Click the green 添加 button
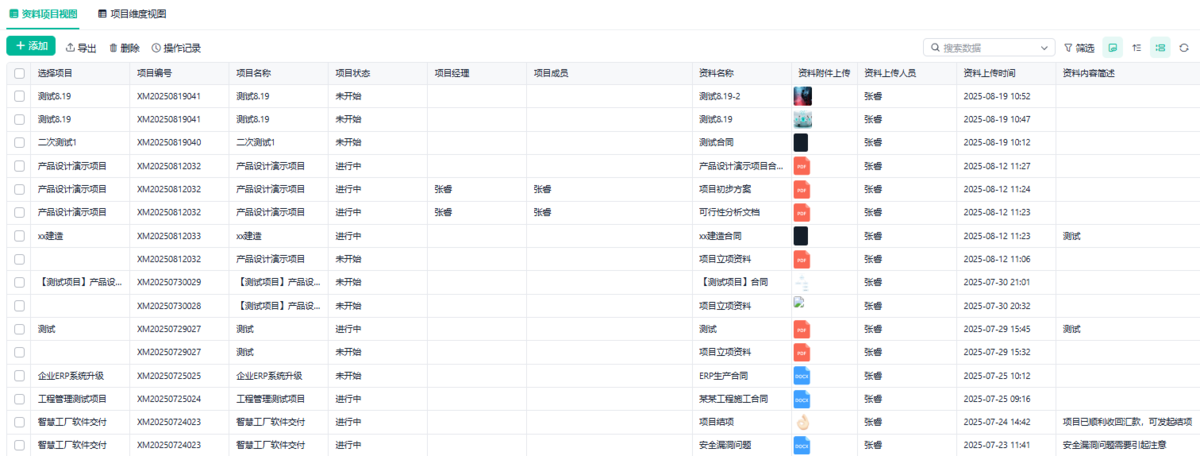 point(31,46)
